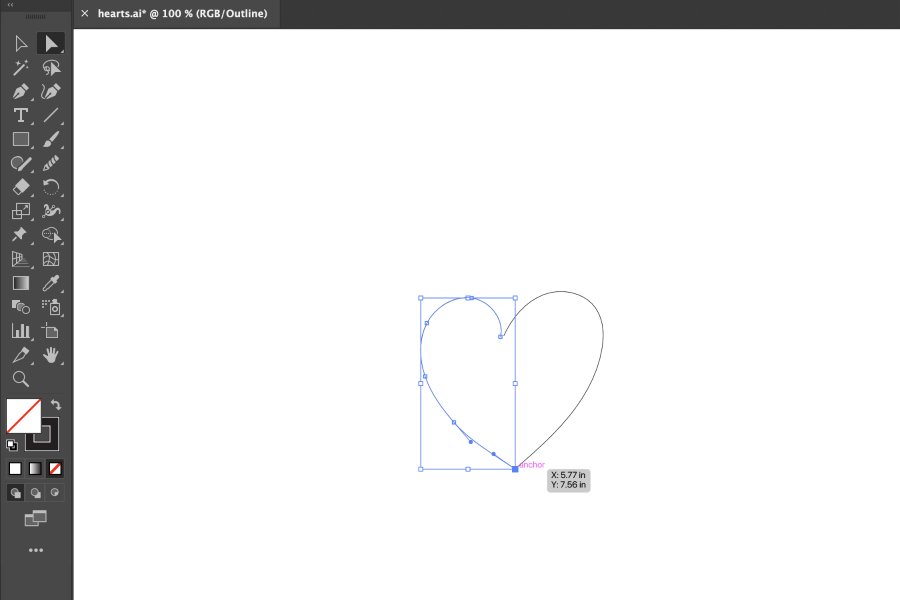
Task: Select the Eyedropper tool
Action: coord(51,283)
